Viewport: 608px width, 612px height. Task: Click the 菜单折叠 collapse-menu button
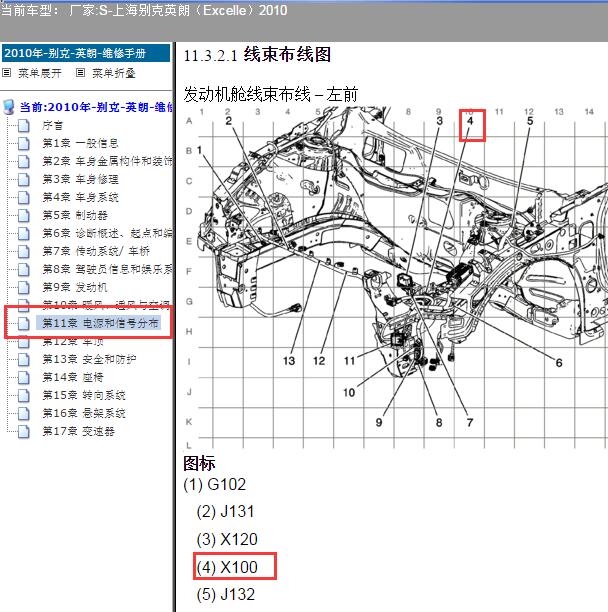pos(114,73)
